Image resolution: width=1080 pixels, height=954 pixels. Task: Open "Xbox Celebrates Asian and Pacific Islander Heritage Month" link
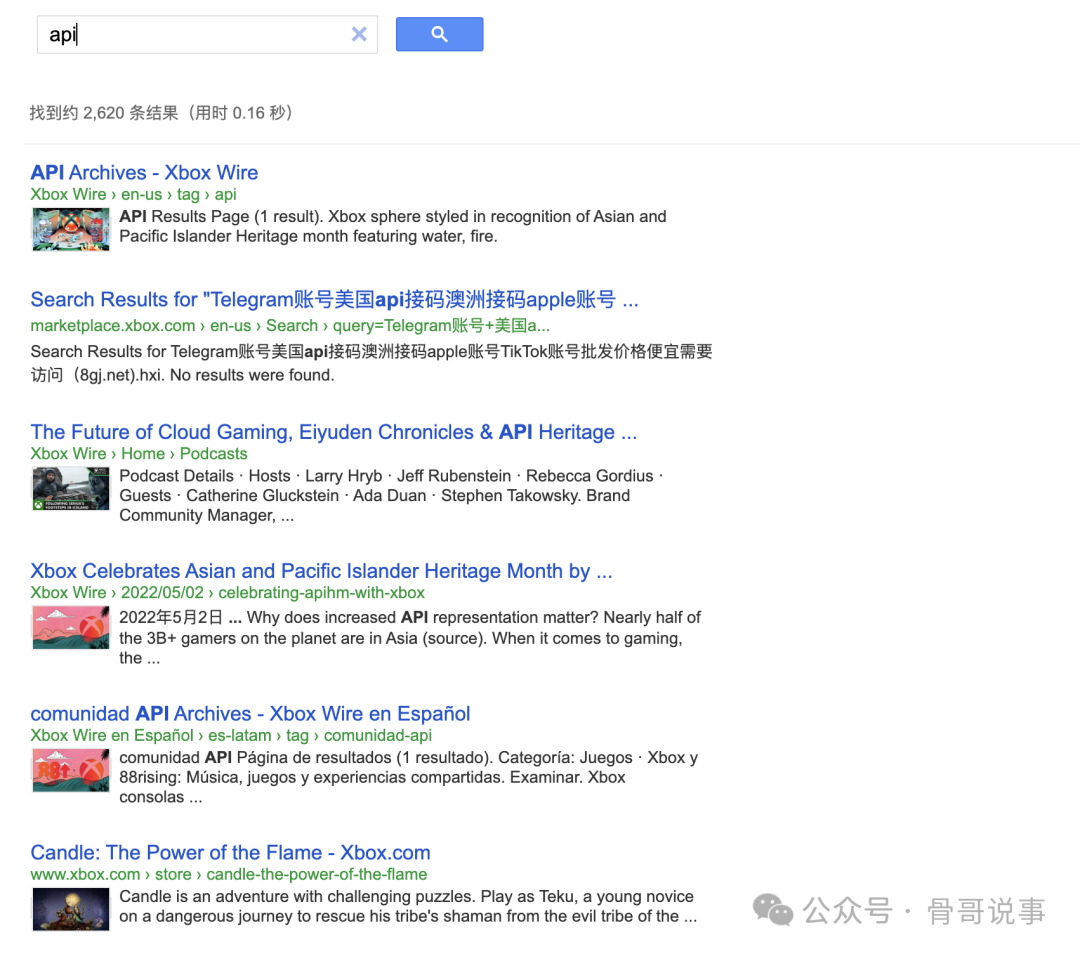point(321,571)
